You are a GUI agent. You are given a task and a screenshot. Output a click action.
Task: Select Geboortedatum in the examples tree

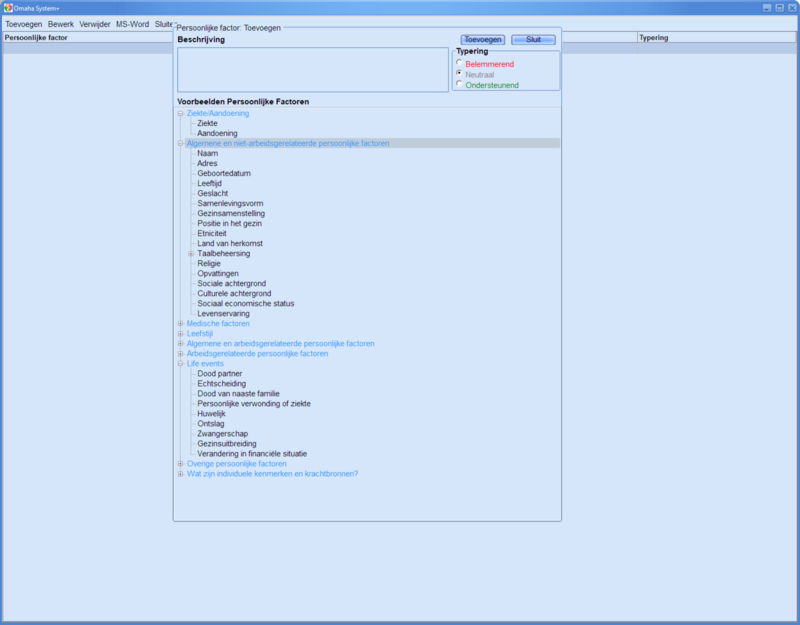click(x=224, y=173)
